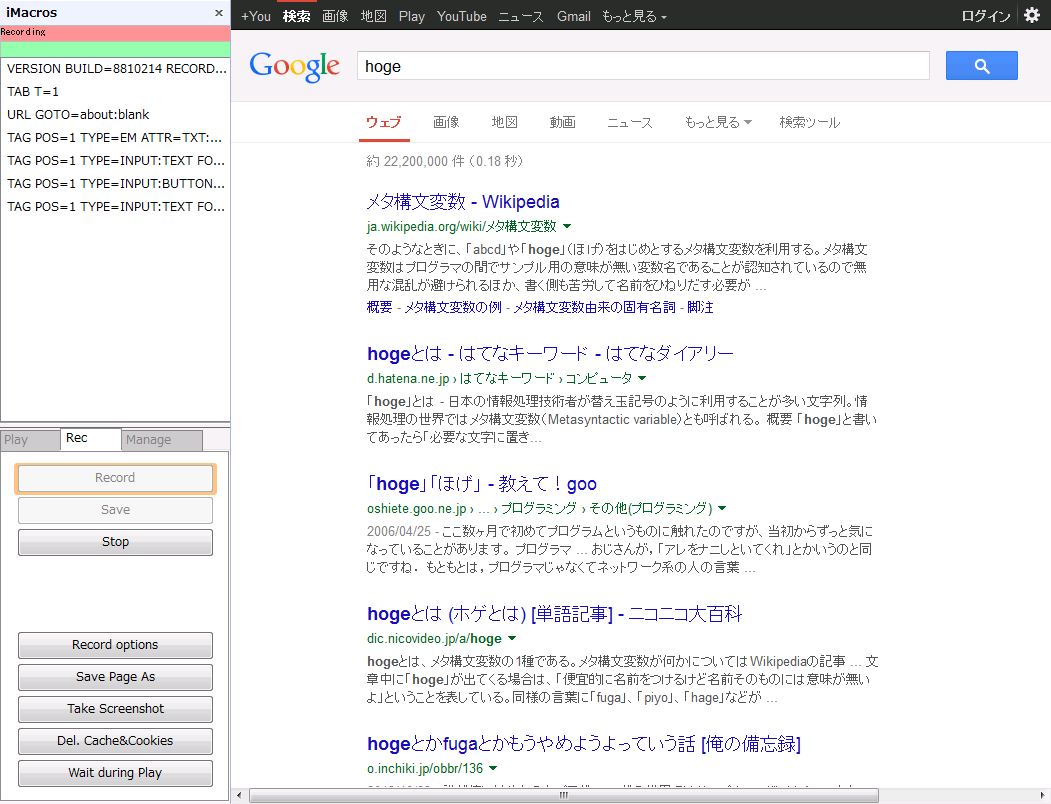Switch to the Play tab in iMacros
Screen dimensions: 1051x804
point(29,440)
